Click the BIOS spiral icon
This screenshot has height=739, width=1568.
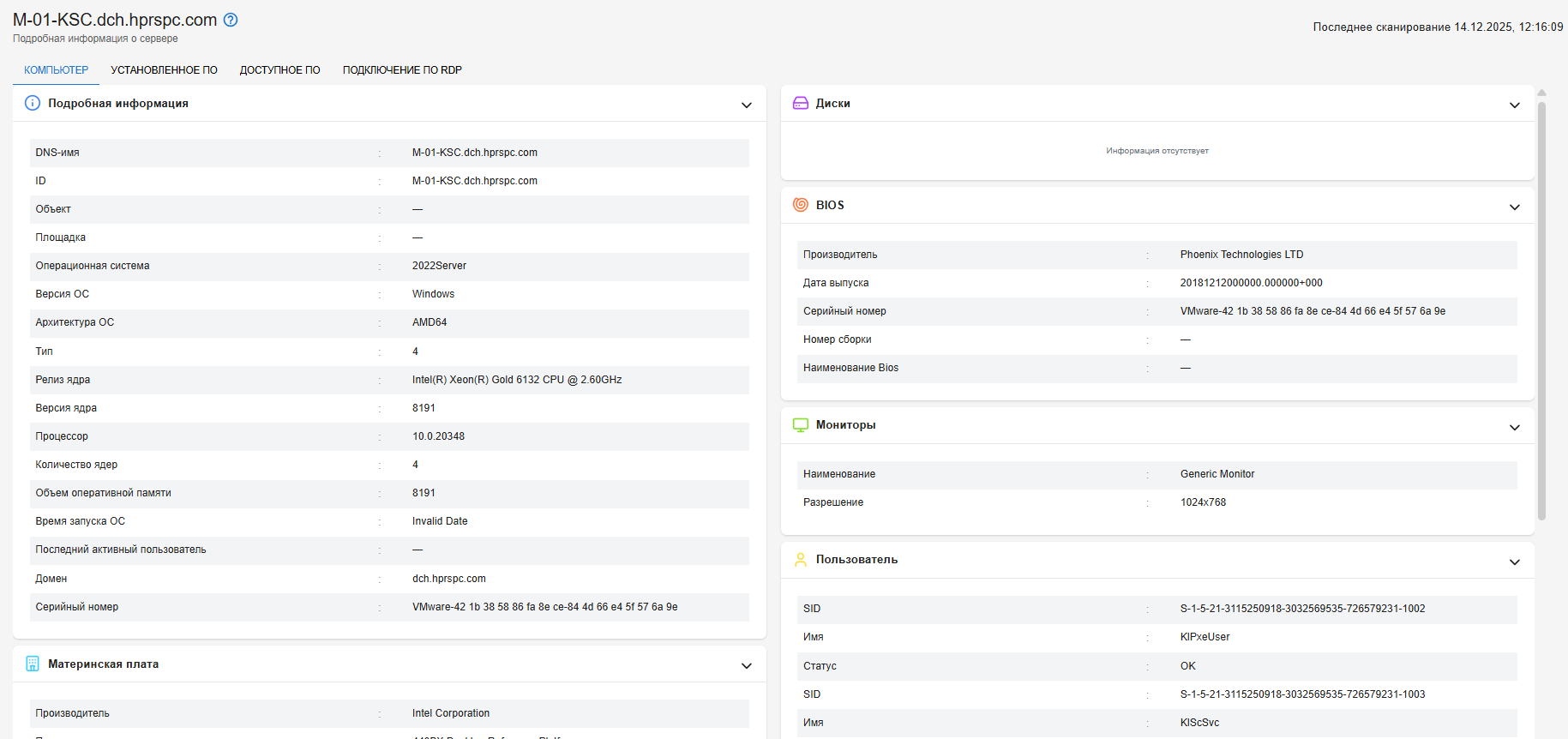point(801,205)
